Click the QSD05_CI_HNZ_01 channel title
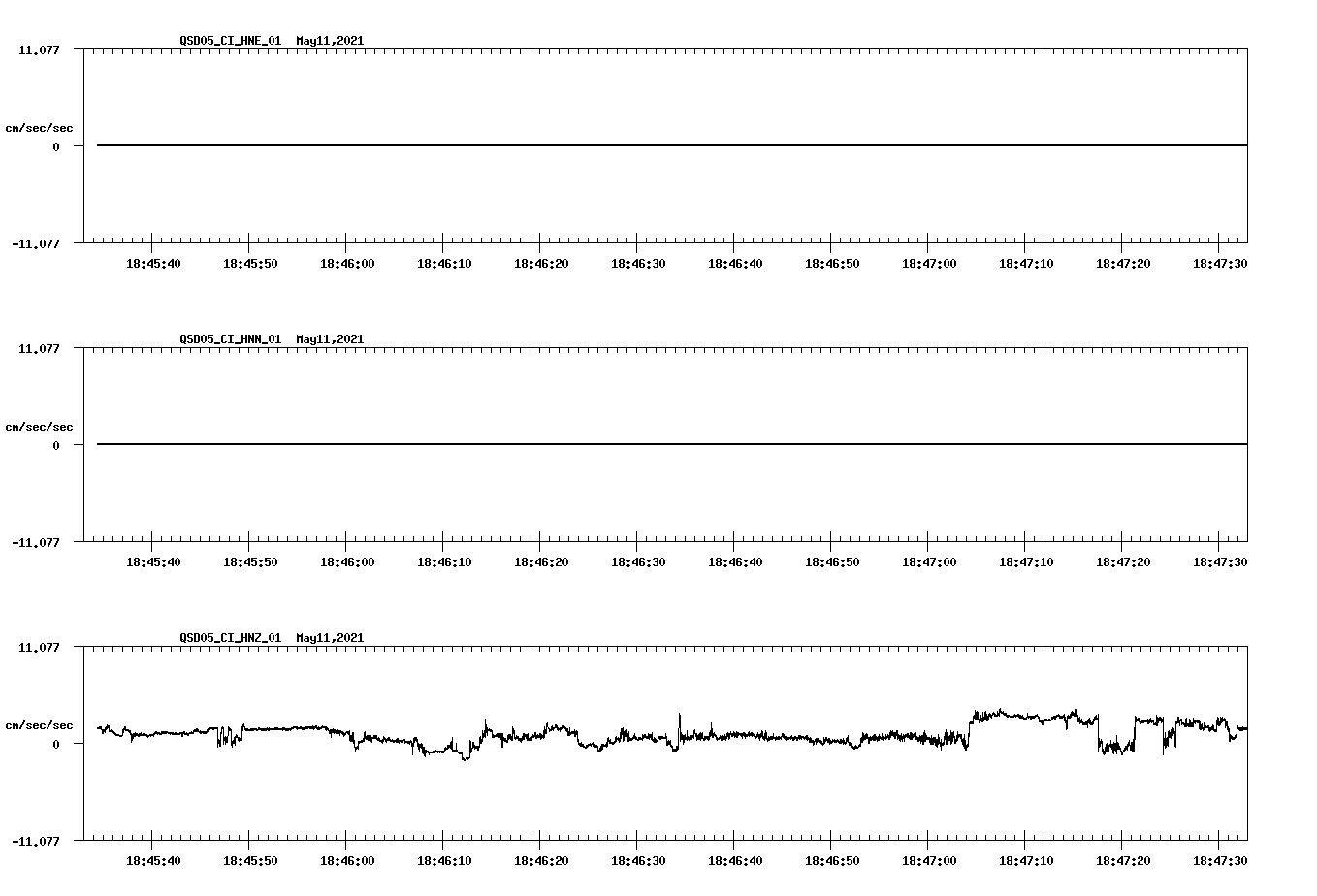Viewport: 1317px width, 896px height. 228,637
